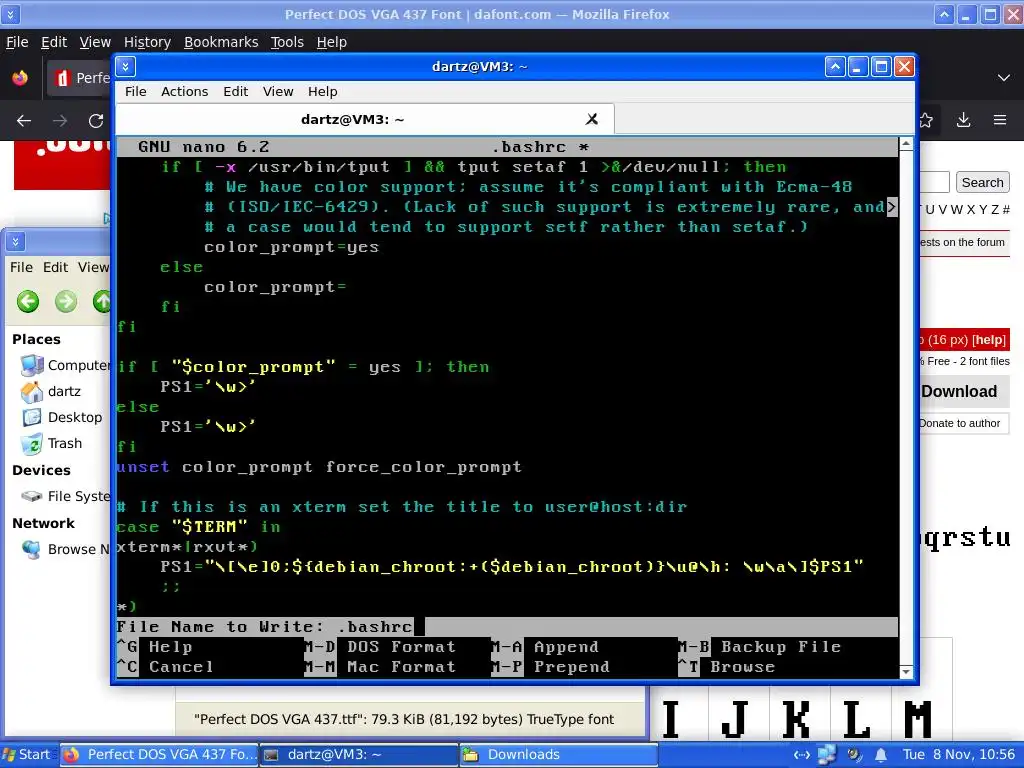The width and height of the screenshot is (1024, 768).
Task: Open Firefox downloads panel icon
Action: [963, 120]
